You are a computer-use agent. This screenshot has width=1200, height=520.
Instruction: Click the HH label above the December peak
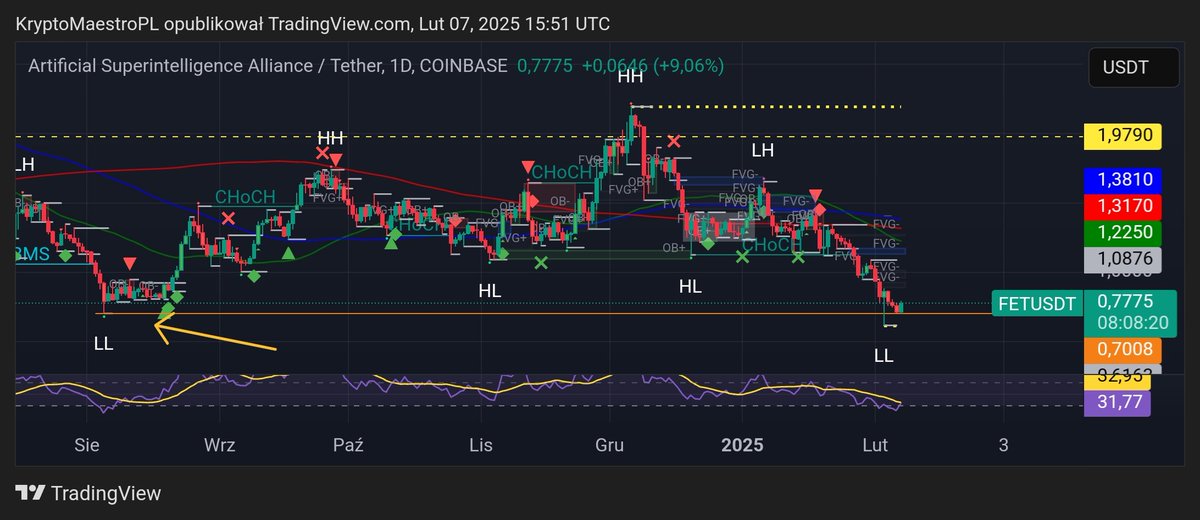pyautogui.click(x=630, y=76)
